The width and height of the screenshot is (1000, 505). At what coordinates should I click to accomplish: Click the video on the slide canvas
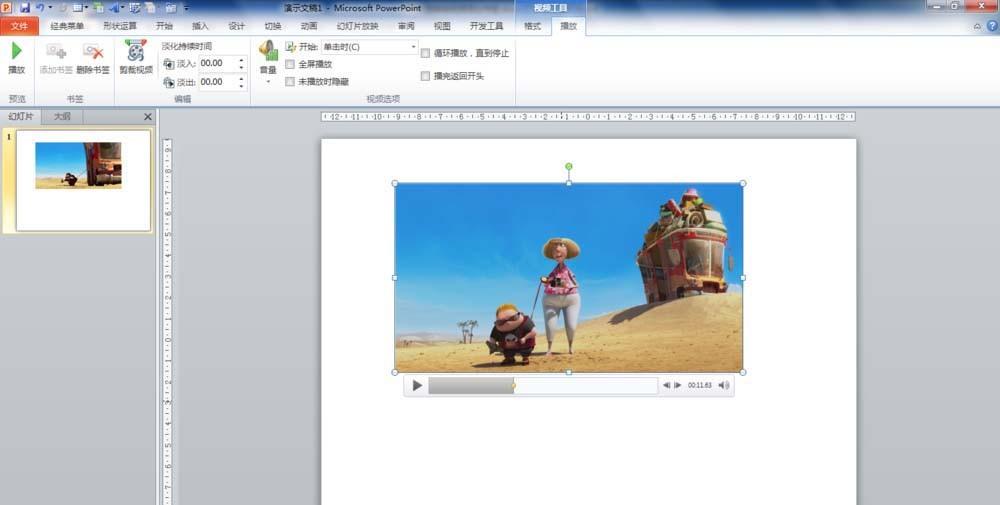click(x=568, y=277)
